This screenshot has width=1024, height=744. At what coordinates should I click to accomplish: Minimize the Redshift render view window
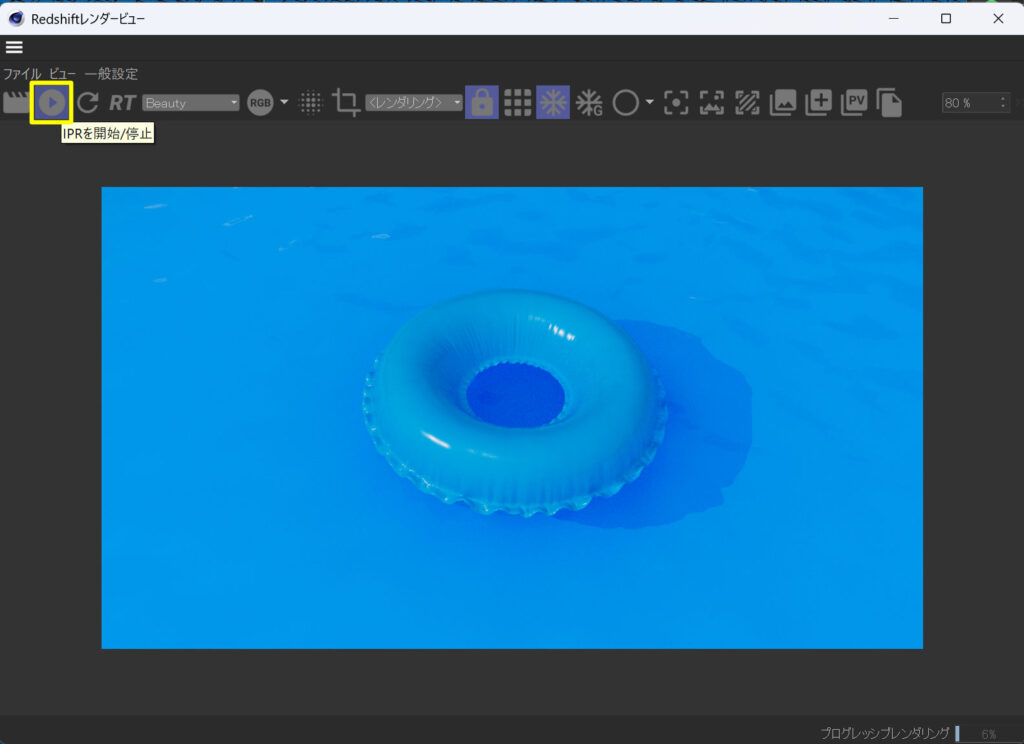893,18
